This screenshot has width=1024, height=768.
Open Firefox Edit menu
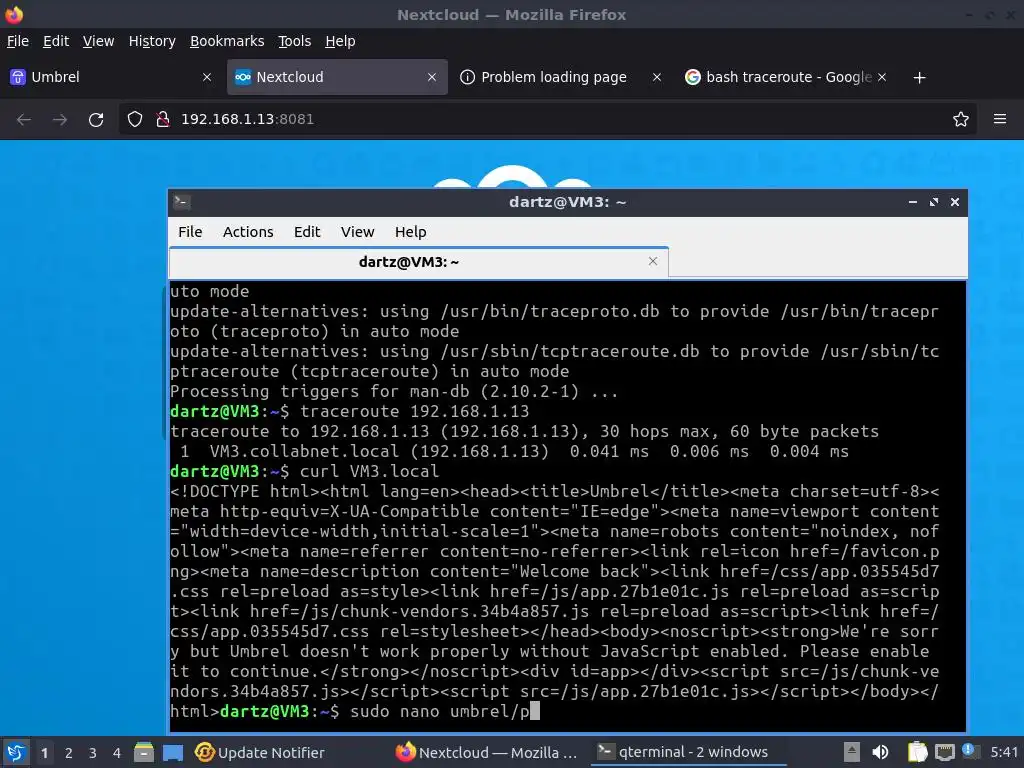56,41
